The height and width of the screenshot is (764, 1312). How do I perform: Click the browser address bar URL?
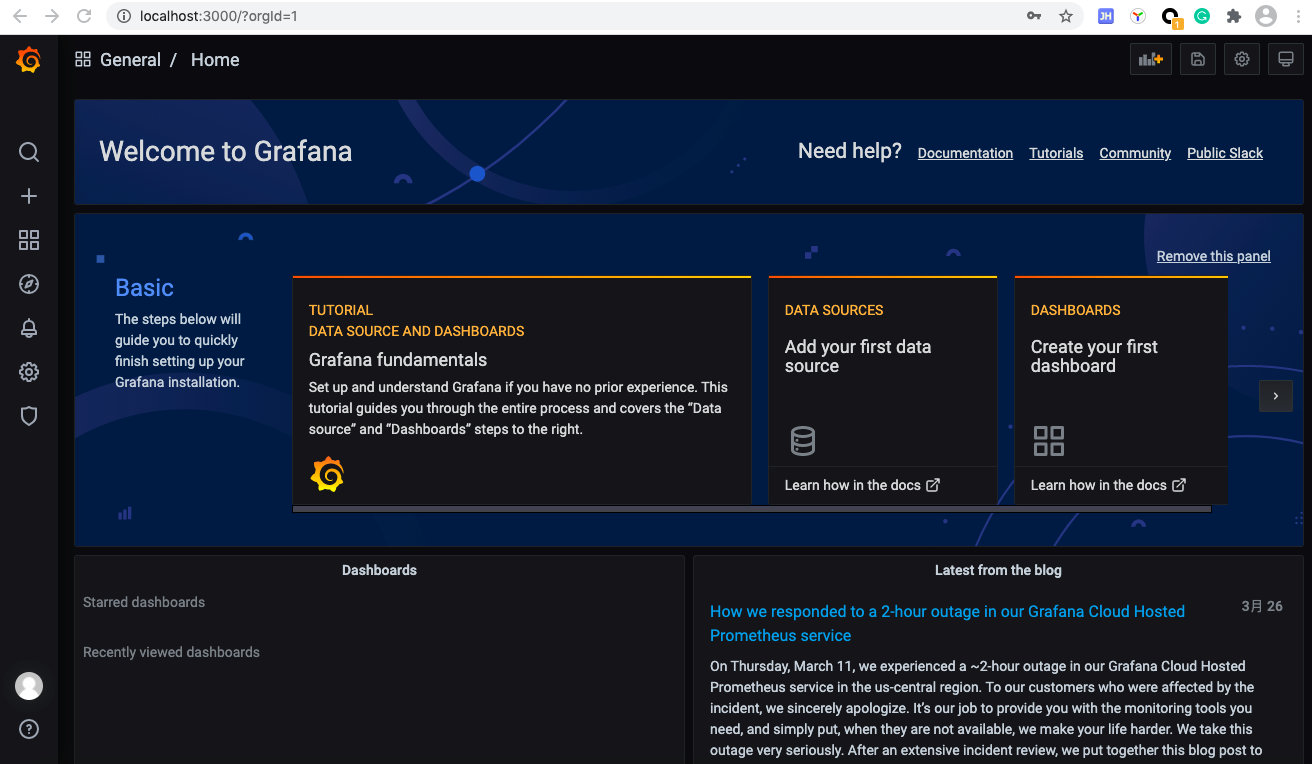click(219, 16)
